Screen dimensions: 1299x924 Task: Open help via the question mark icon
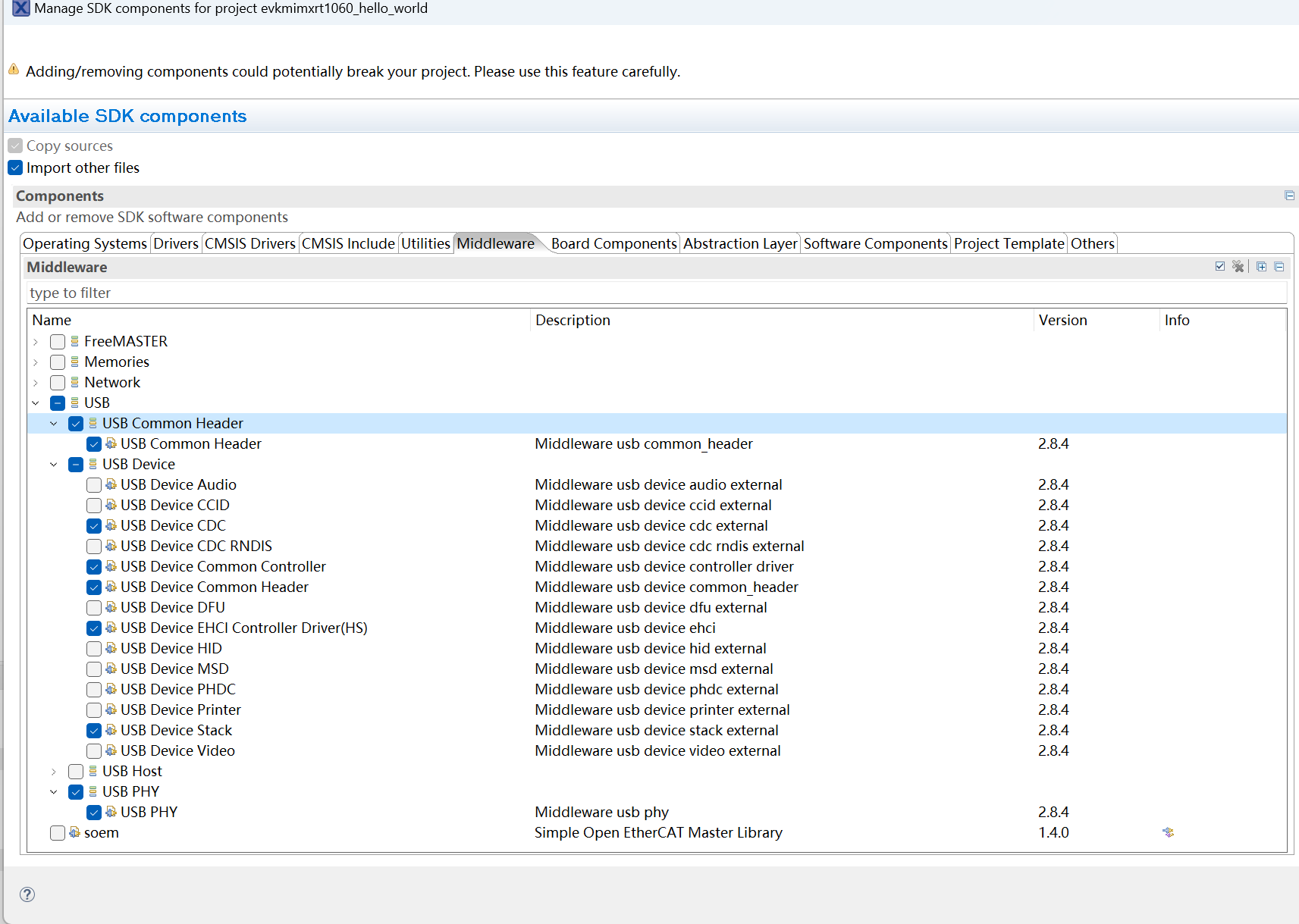27,894
